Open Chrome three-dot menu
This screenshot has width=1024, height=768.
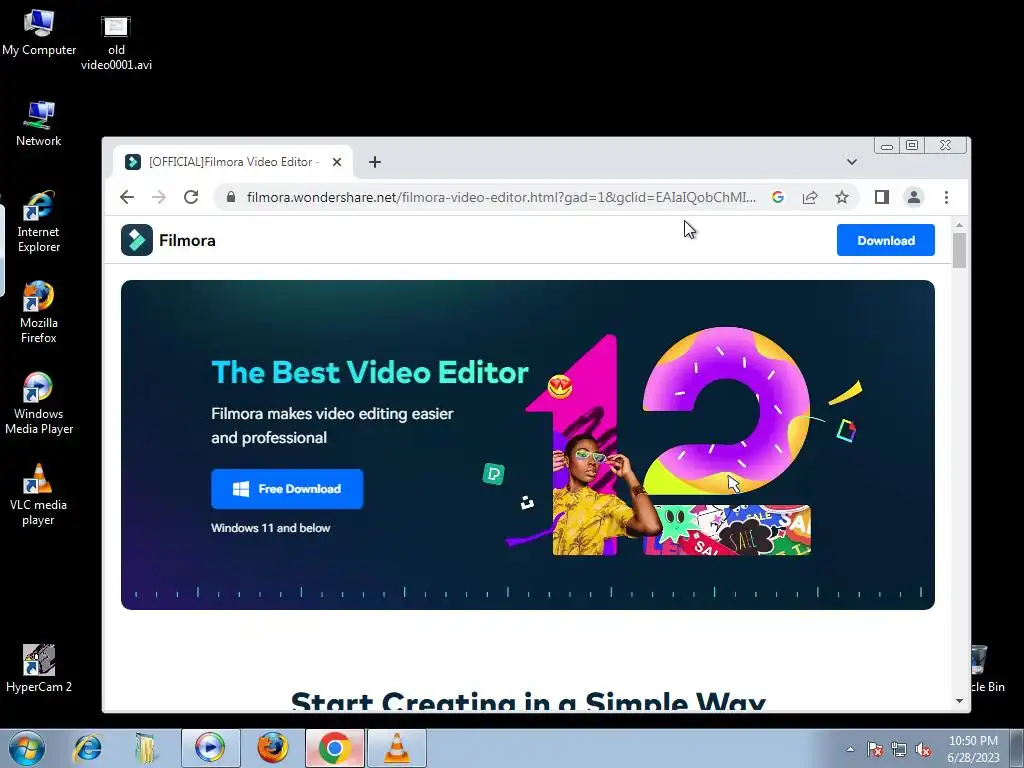(946, 197)
